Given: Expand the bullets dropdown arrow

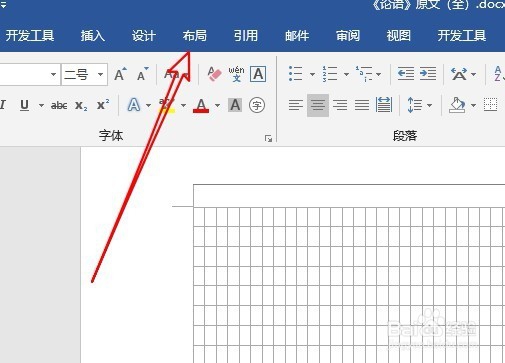Looking at the screenshot, I should [x=312, y=74].
